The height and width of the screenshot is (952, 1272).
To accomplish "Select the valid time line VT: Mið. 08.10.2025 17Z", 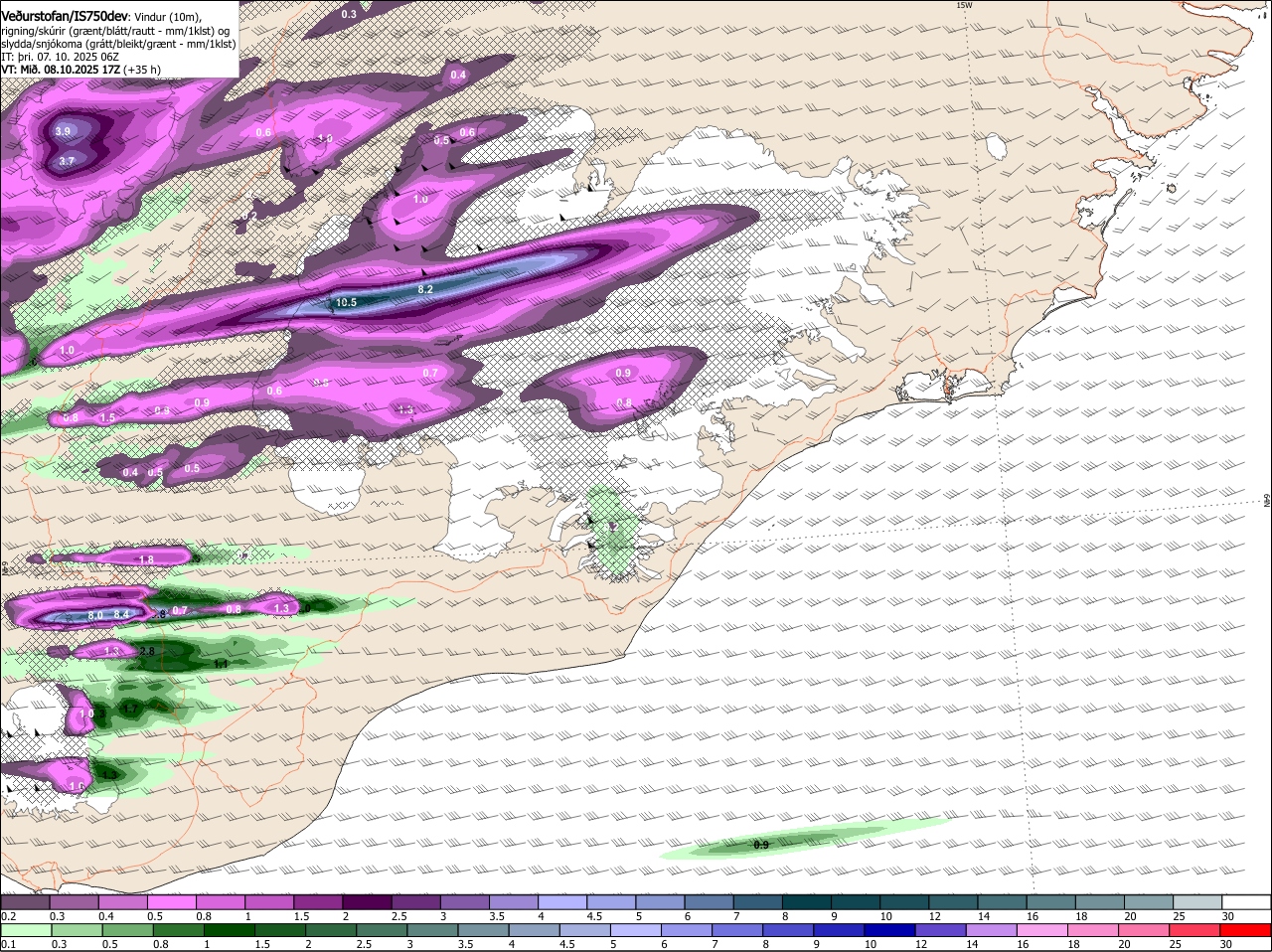I will [59, 70].
